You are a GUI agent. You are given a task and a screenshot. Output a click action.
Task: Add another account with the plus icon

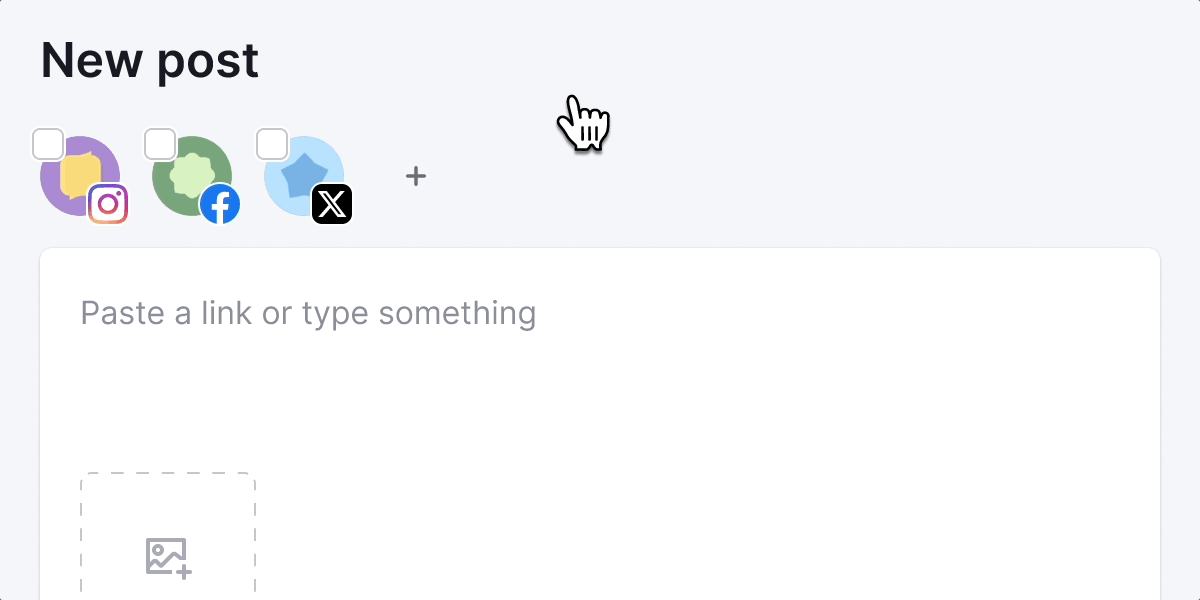click(x=416, y=177)
